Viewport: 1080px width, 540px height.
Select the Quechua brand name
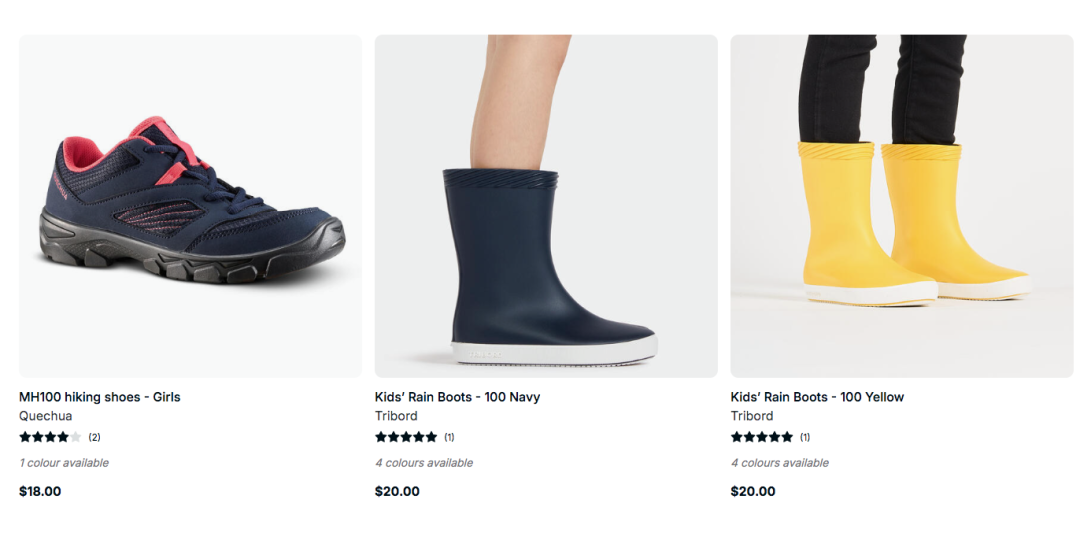[x=45, y=416]
